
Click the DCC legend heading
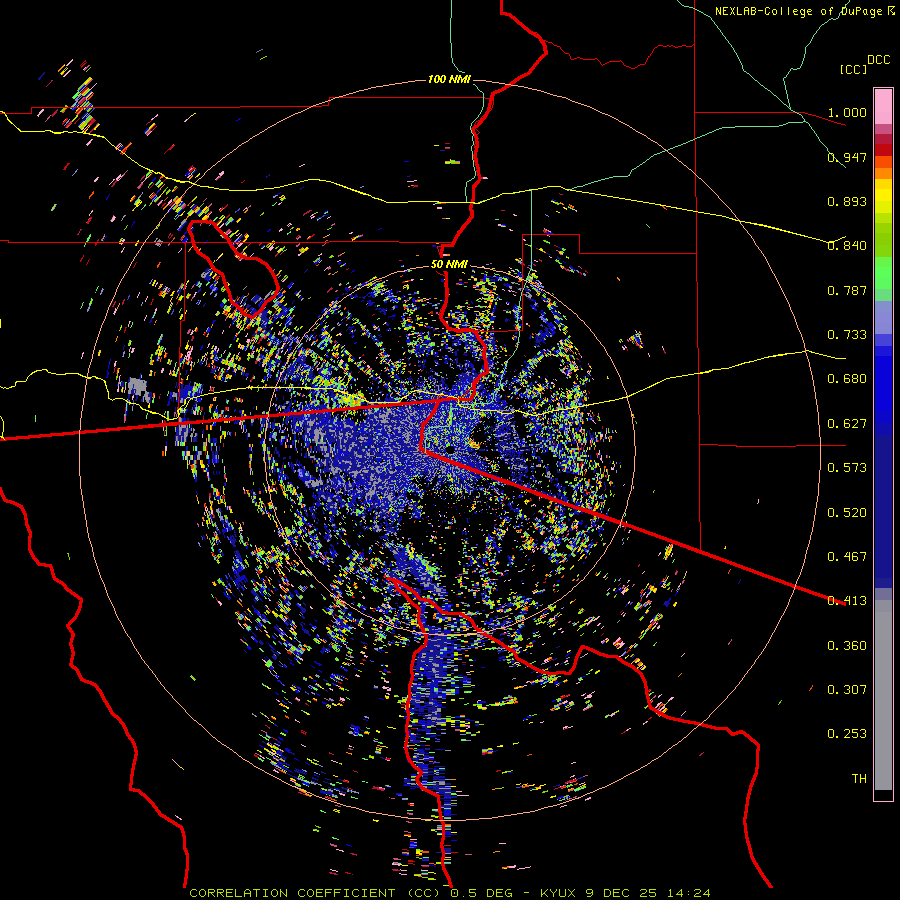(878, 60)
